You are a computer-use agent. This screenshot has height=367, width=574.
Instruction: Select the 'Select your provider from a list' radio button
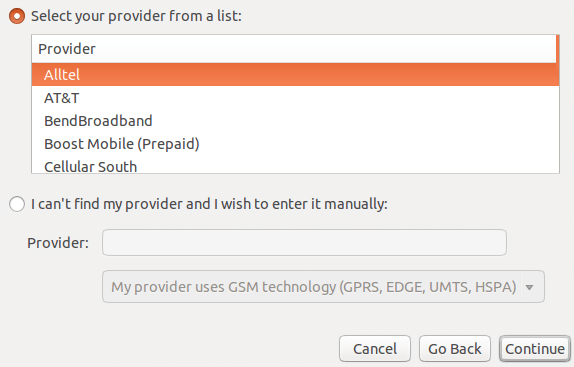[x=17, y=16]
